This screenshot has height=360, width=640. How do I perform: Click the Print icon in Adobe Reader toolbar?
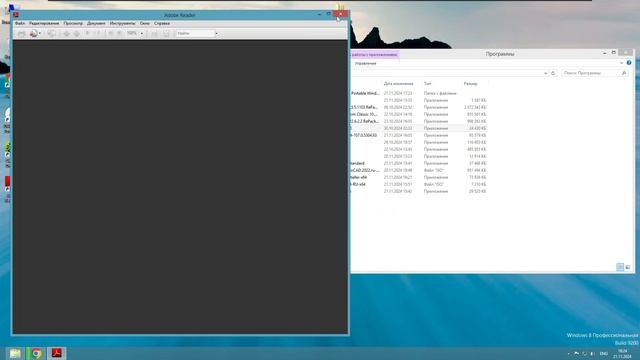click(x=21, y=33)
